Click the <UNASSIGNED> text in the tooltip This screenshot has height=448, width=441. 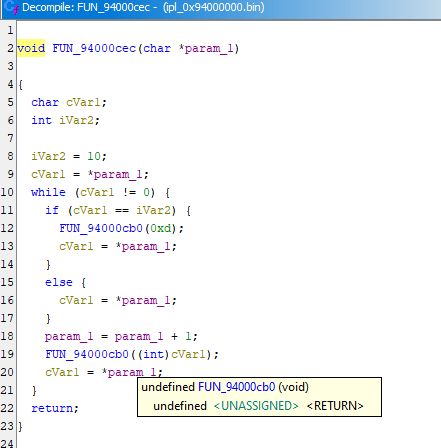pyautogui.click(x=256, y=406)
